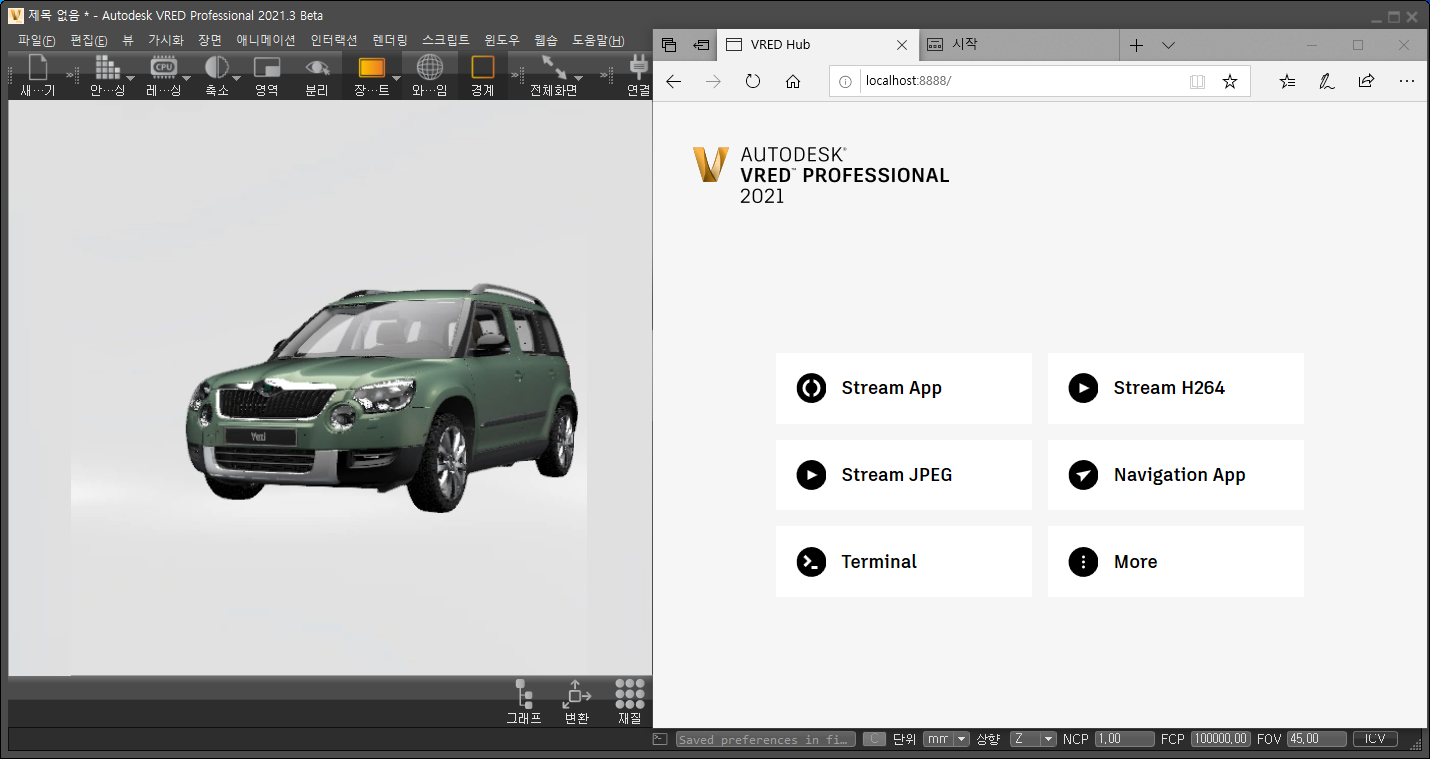Screen dimensions: 1430x759
Task: Open the 애니메이션 menu
Action: coord(266,40)
